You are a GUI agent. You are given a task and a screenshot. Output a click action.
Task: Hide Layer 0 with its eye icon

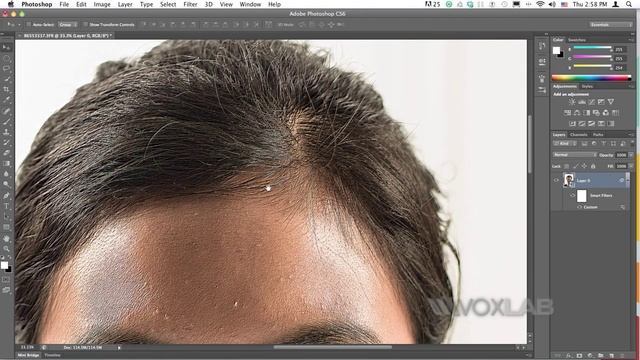556,180
